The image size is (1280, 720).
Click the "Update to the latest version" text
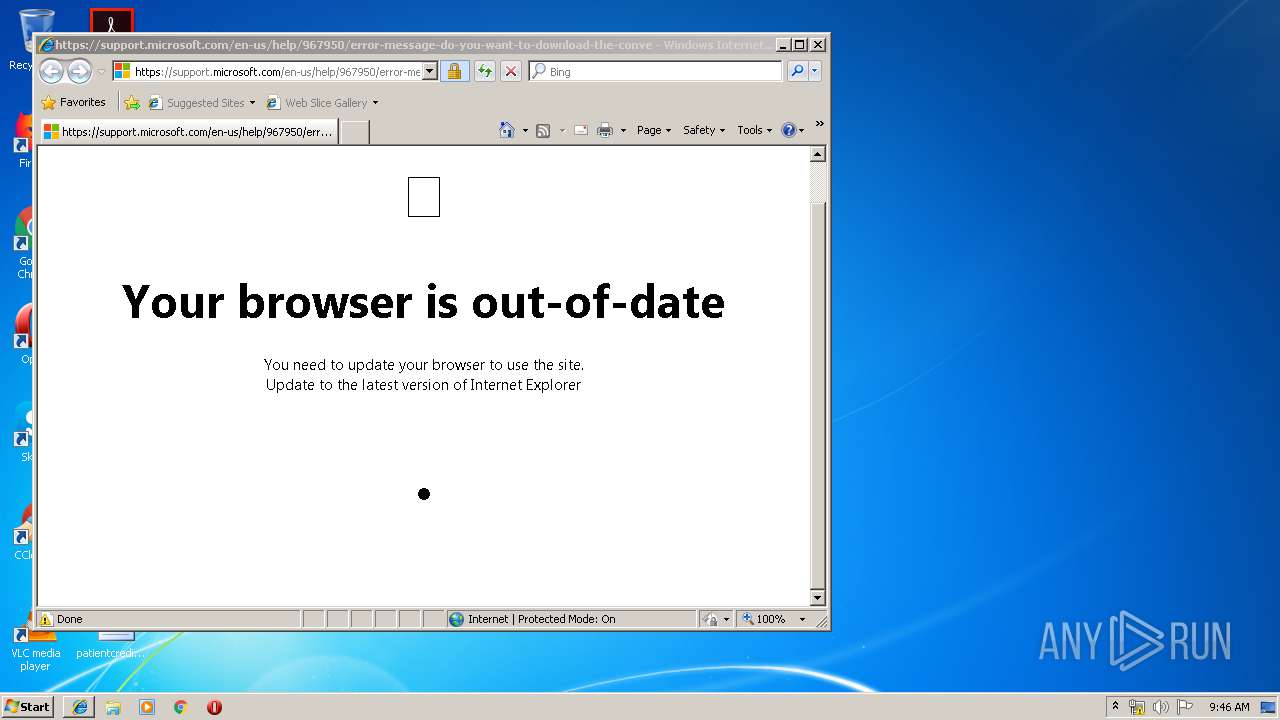coord(423,385)
